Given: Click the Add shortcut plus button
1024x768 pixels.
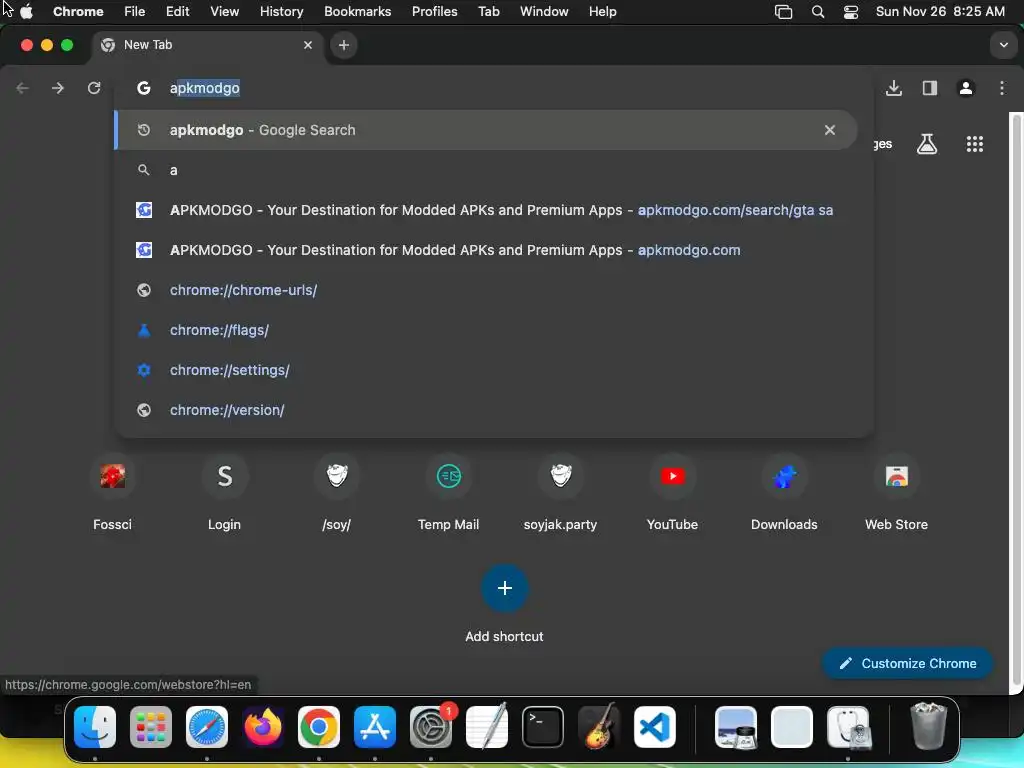Looking at the screenshot, I should pos(504,588).
